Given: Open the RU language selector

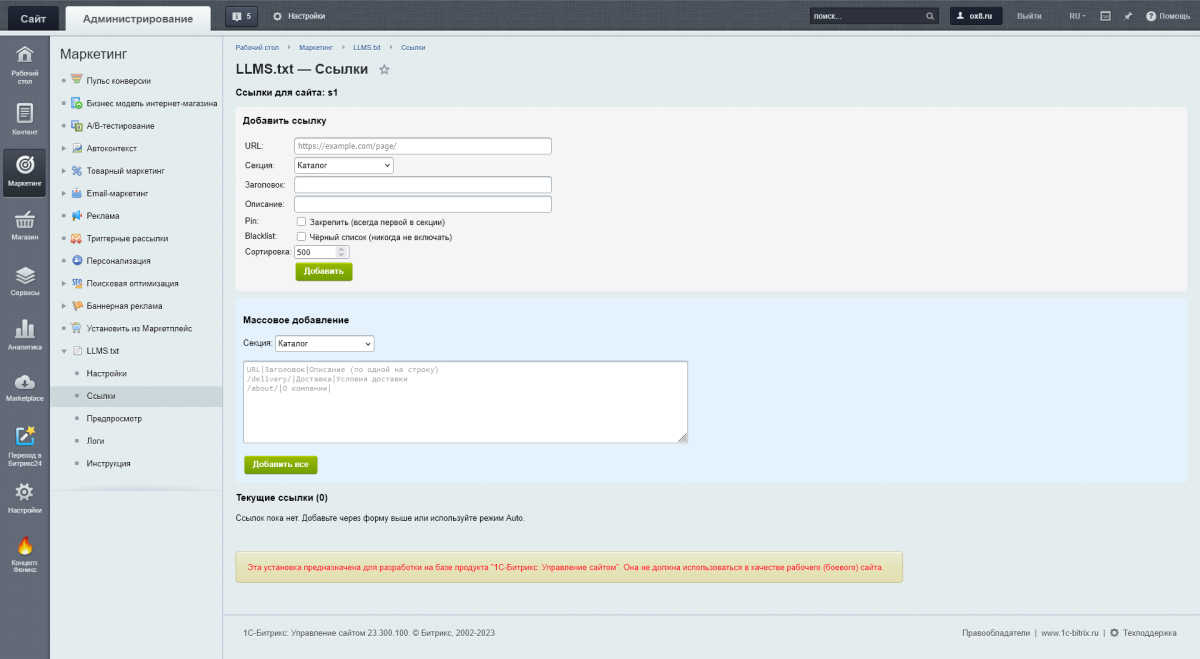Looking at the screenshot, I should (x=1077, y=16).
